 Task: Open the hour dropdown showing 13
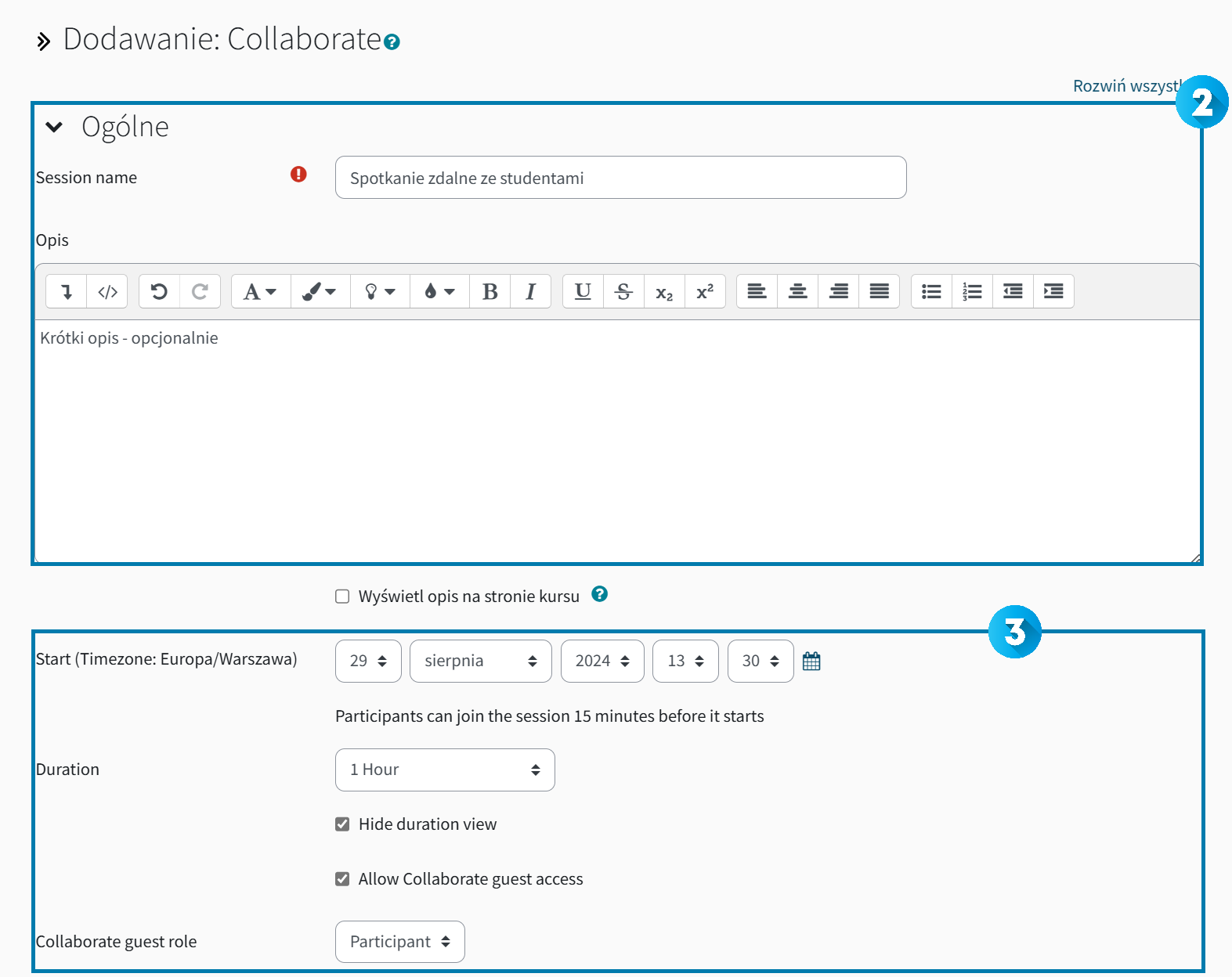685,662
